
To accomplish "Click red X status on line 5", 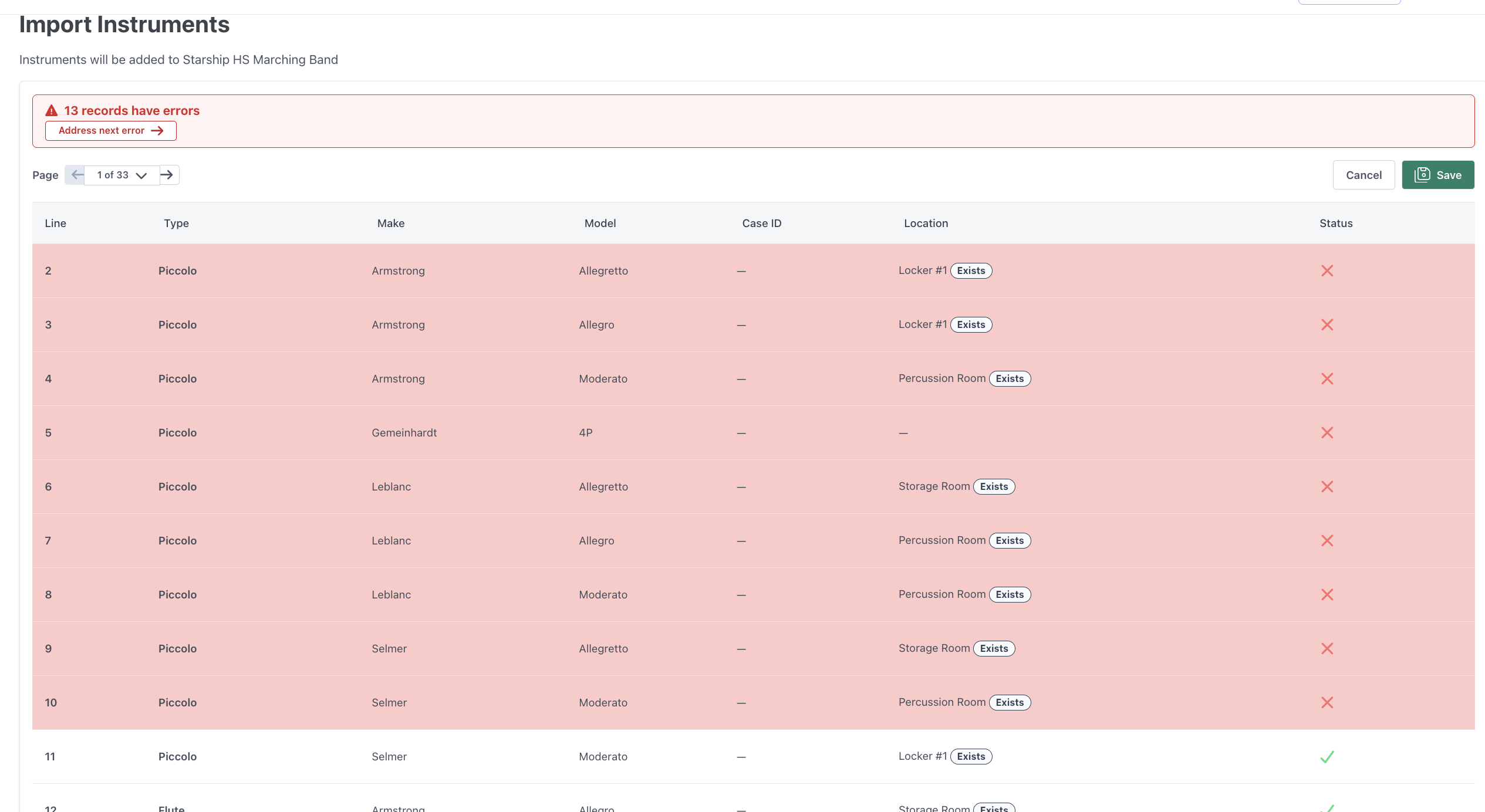I will pos(1327,432).
